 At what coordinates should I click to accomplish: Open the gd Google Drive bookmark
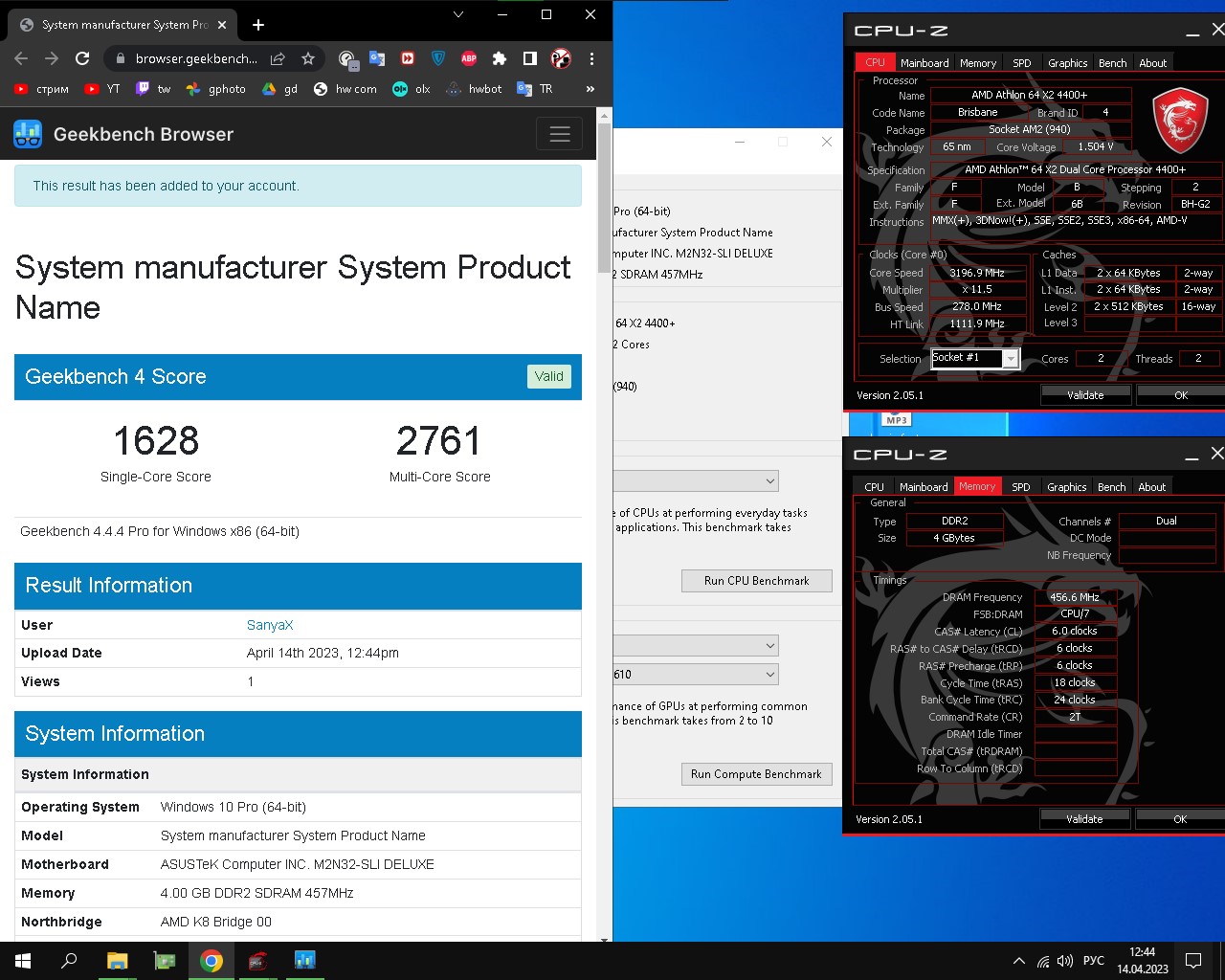click(x=280, y=89)
